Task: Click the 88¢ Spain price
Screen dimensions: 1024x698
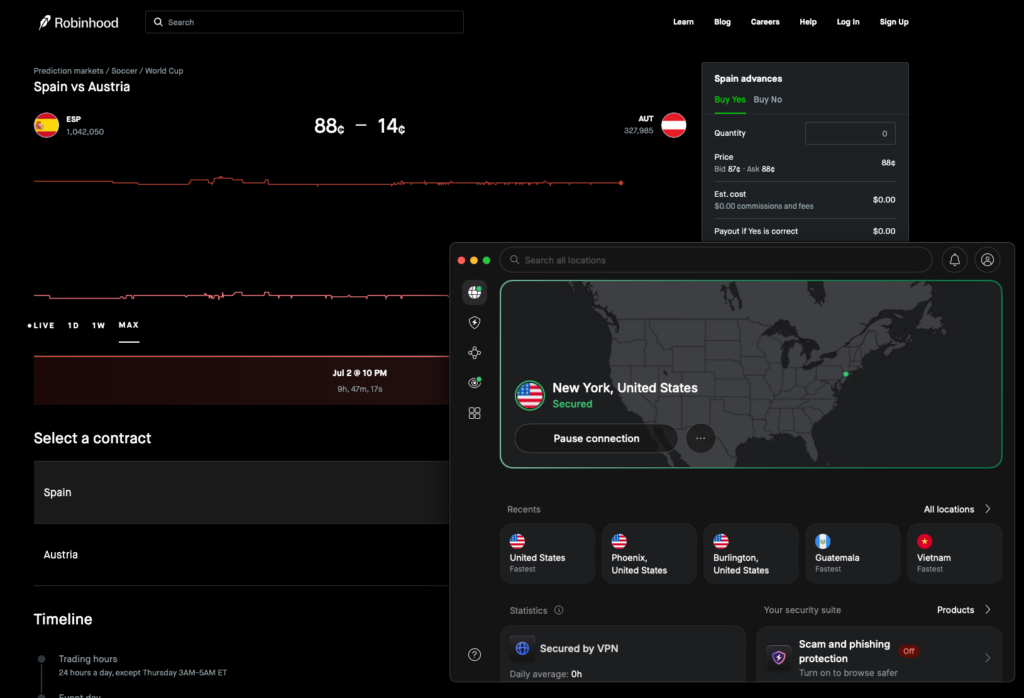Action: click(329, 126)
